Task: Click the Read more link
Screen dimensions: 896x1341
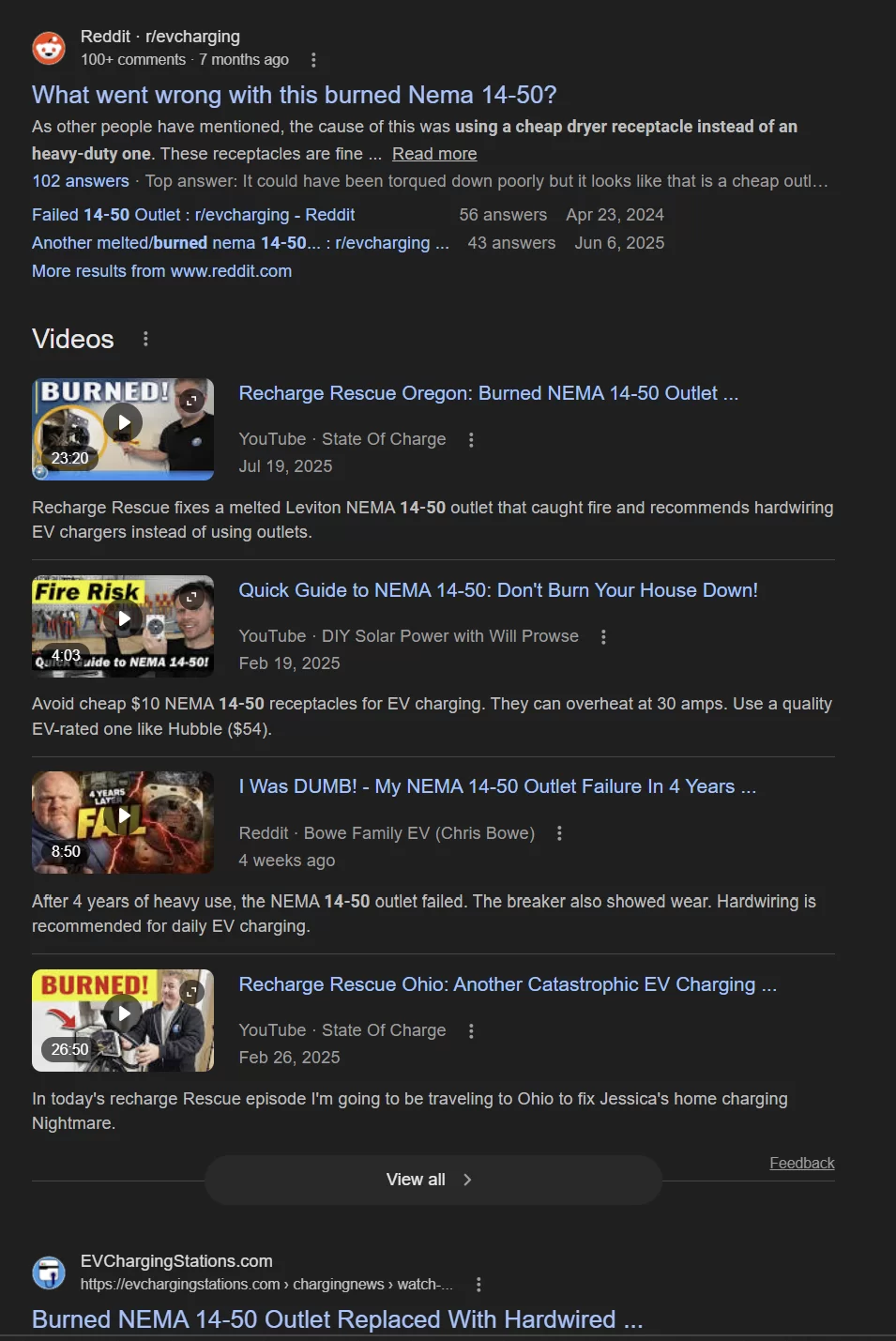Action: (x=434, y=154)
